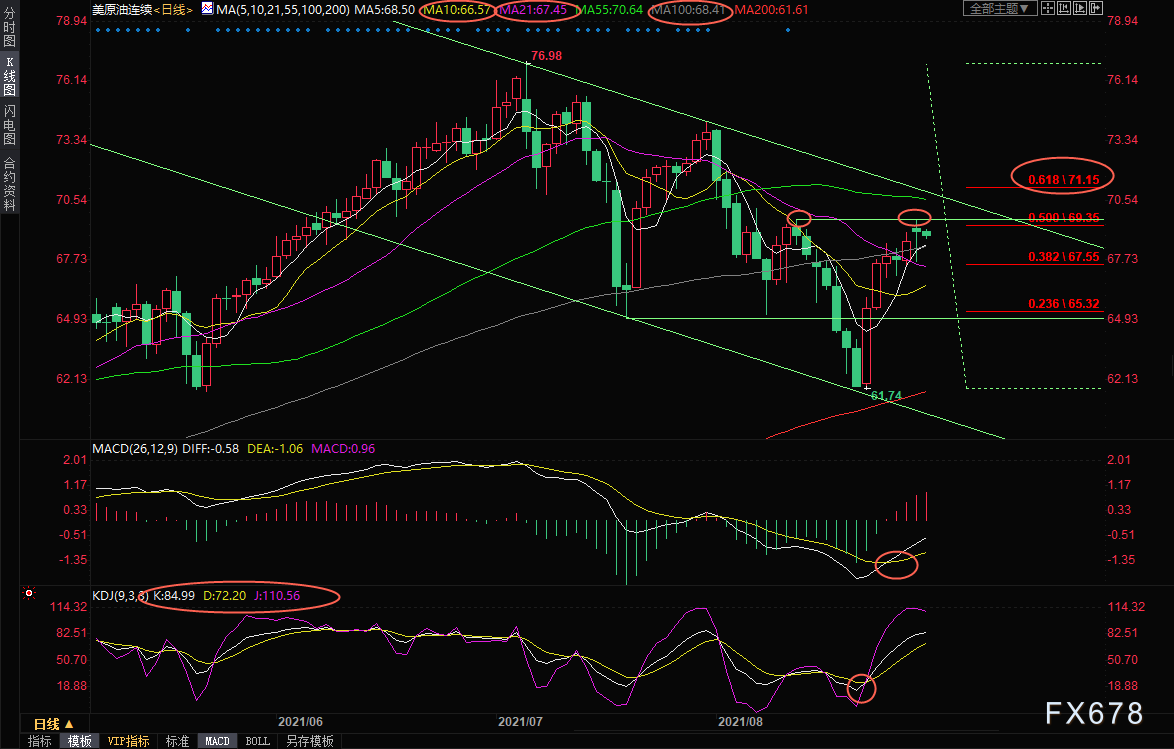The image size is (1174, 749).
Task: Click the exit panel arrow icon
Action: [1097, 9]
